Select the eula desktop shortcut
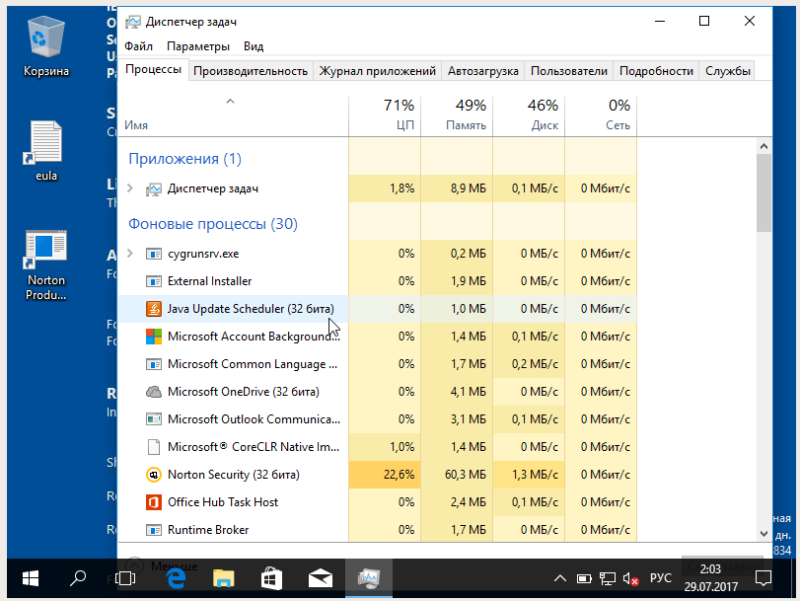 click(x=46, y=151)
